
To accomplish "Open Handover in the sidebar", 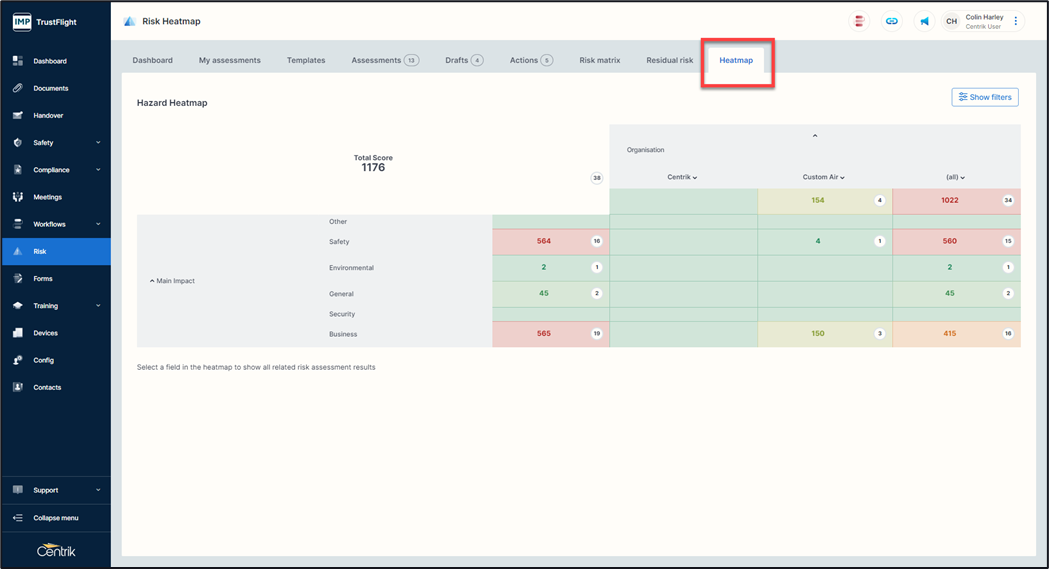I will [48, 115].
